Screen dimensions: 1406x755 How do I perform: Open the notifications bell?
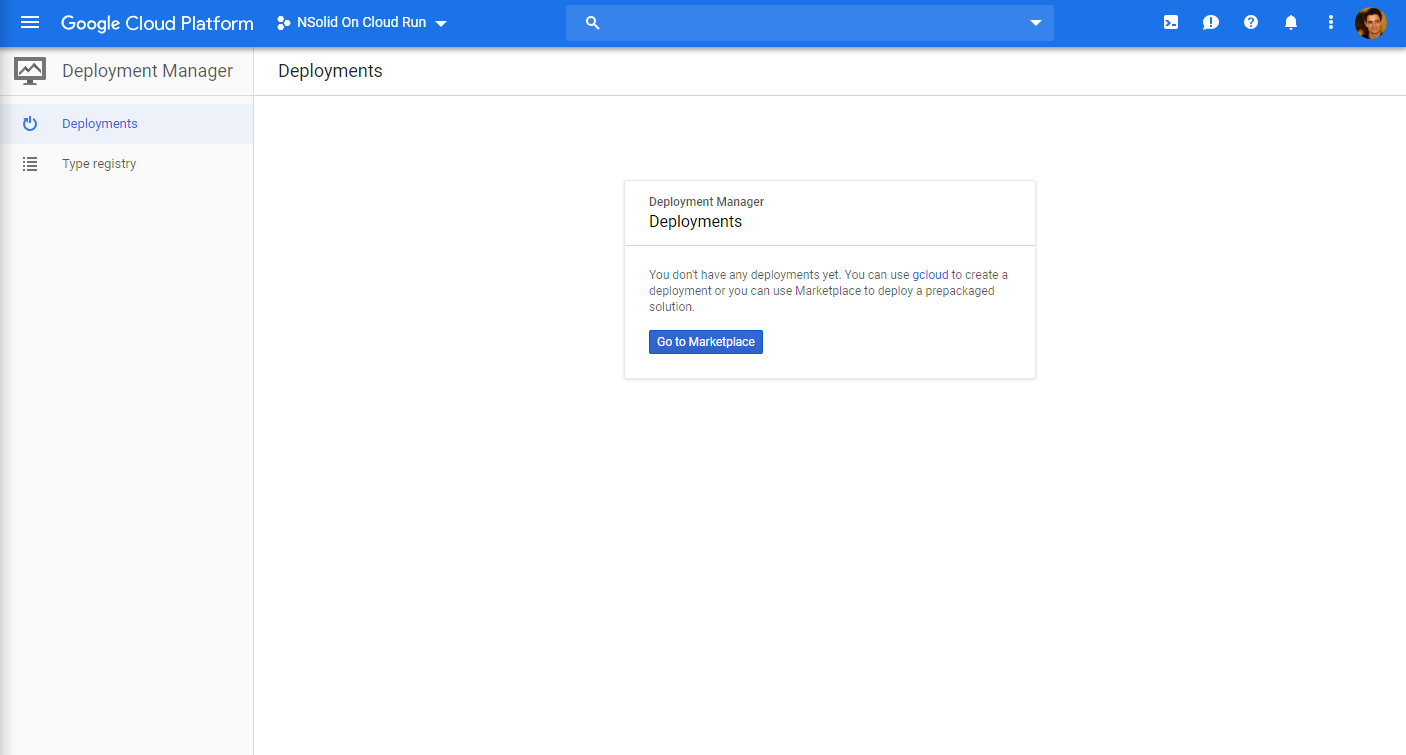click(x=1291, y=22)
